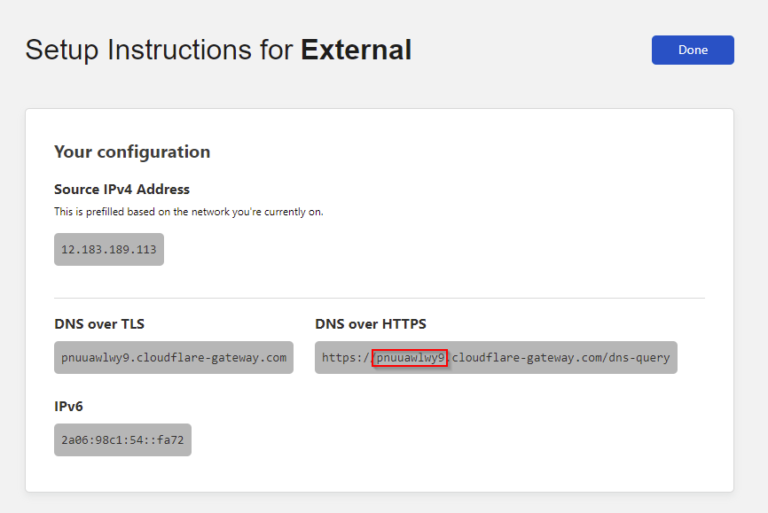
Task: Click the blue Done button
Action: tap(692, 50)
